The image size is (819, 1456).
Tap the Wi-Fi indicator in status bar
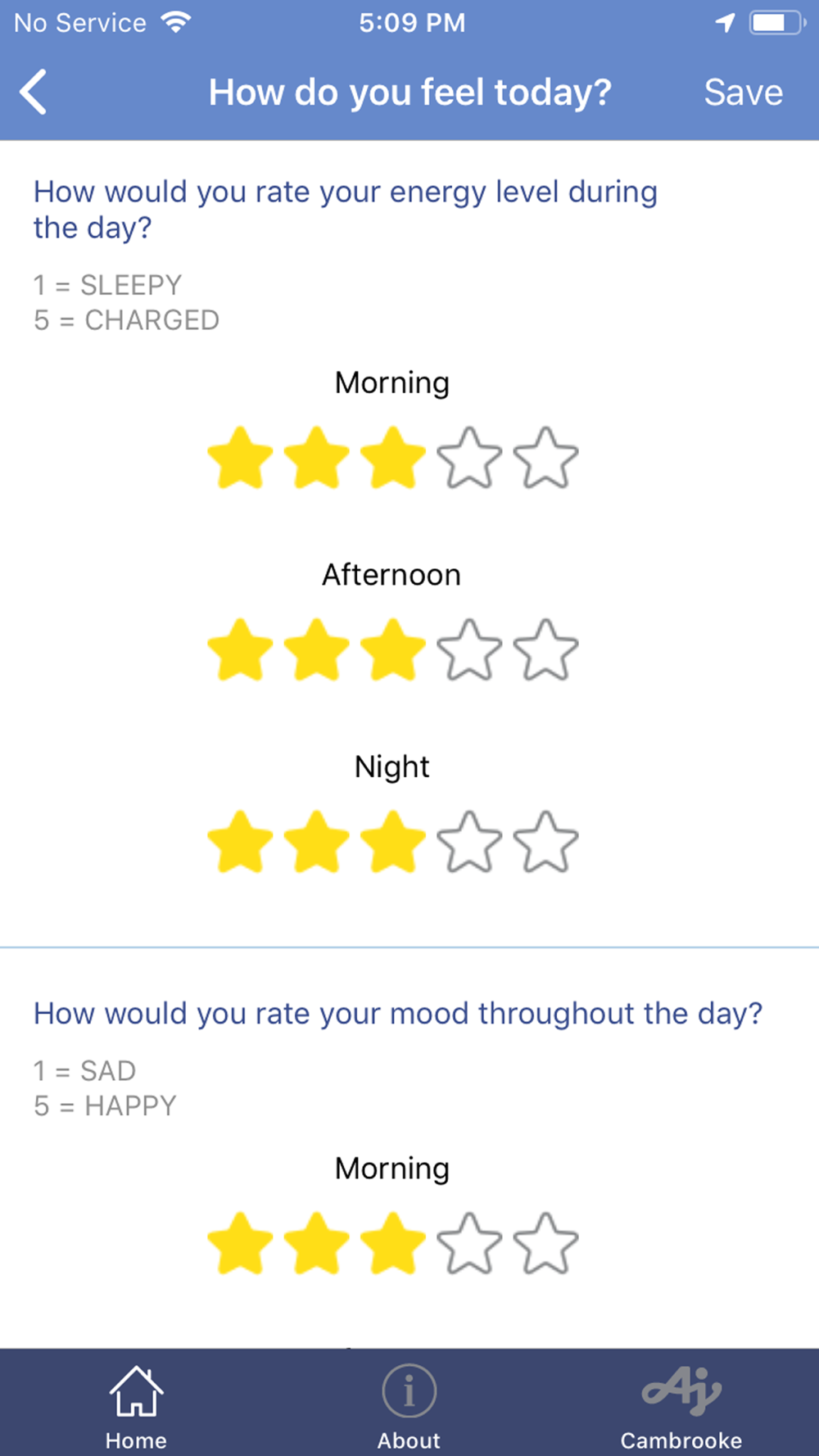[175, 22]
